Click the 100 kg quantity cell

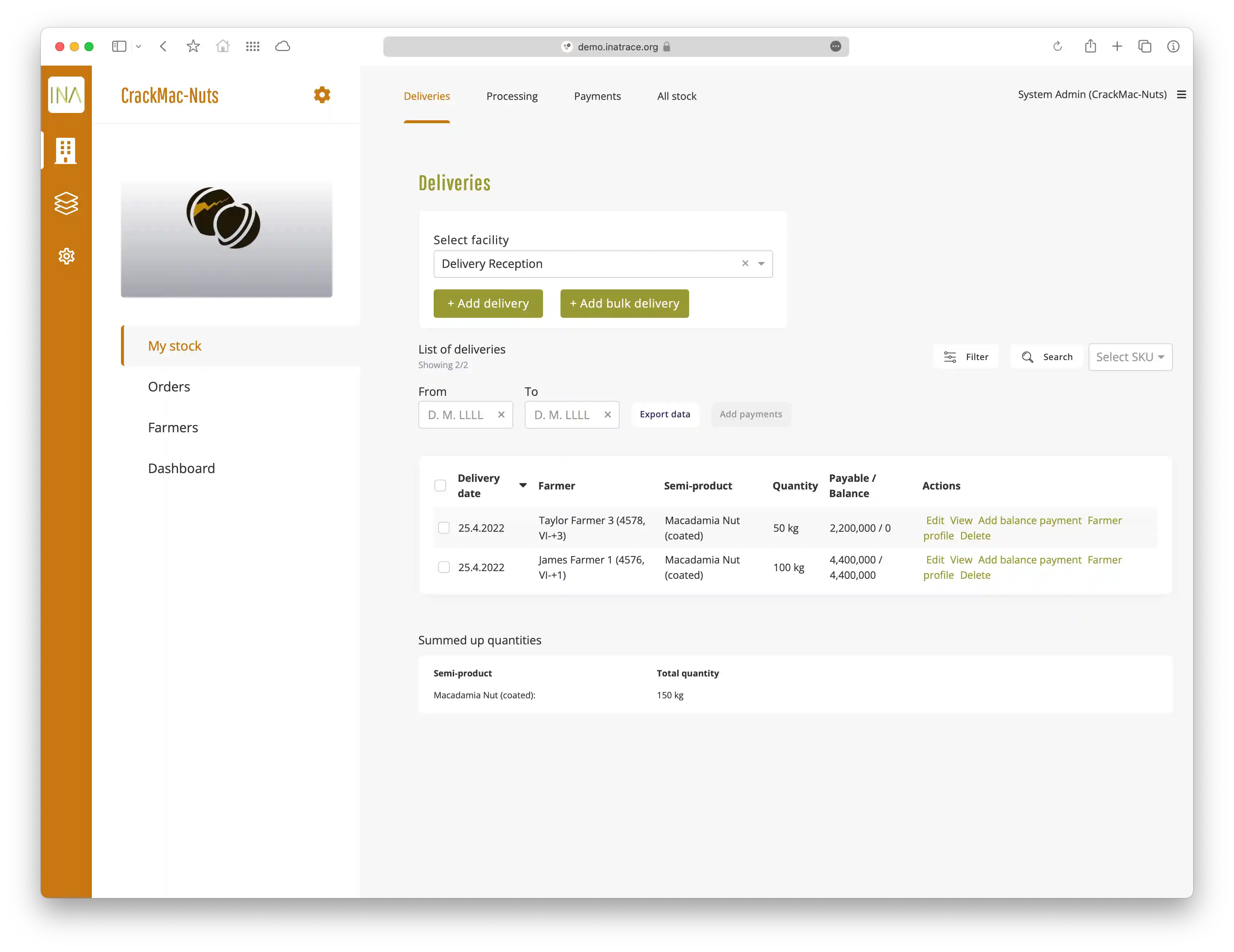tap(788, 567)
